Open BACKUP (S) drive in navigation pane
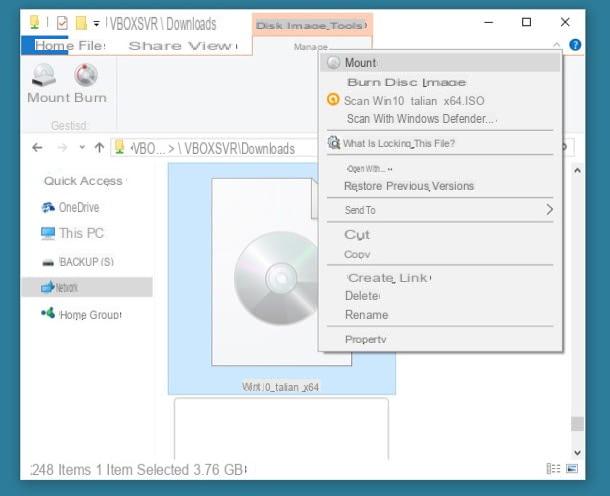This screenshot has width=610, height=496. 78,262
